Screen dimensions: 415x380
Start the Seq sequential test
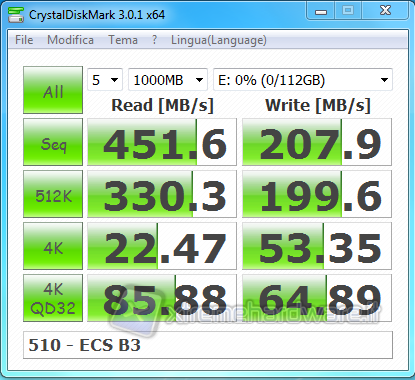[x=53, y=142]
